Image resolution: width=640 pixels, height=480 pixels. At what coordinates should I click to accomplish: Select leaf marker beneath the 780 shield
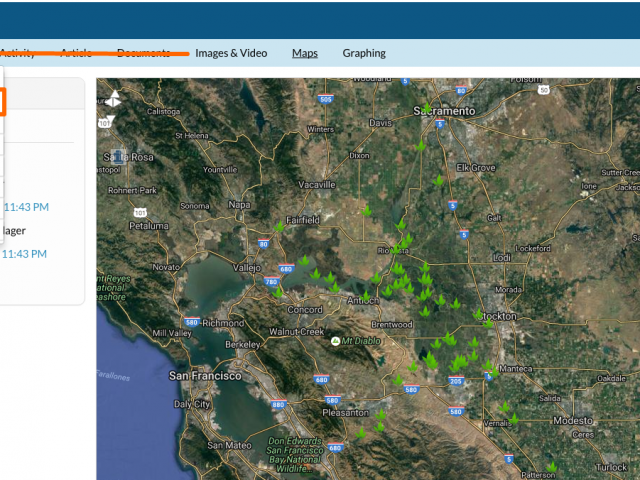pyautogui.click(x=278, y=292)
